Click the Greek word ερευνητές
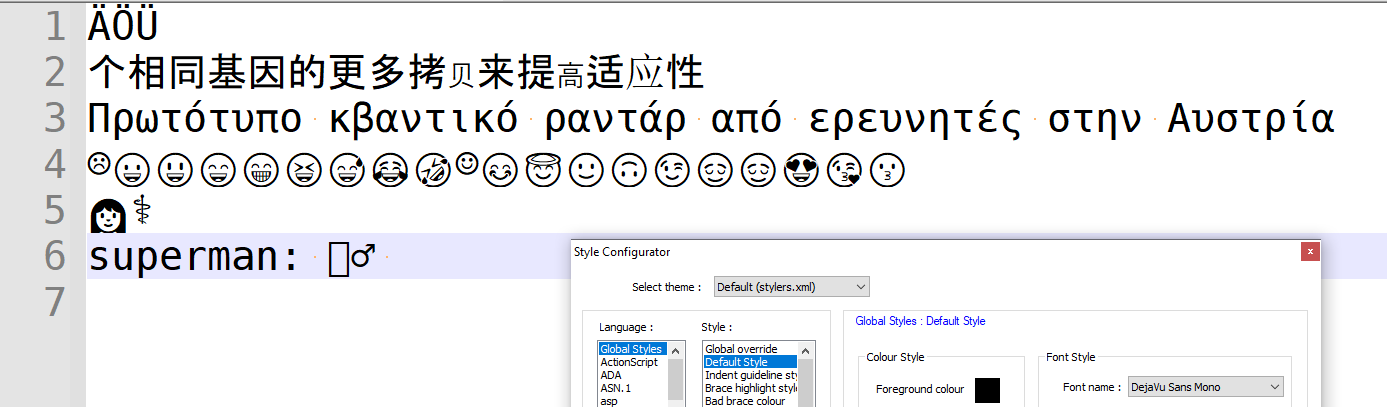 tap(915, 119)
